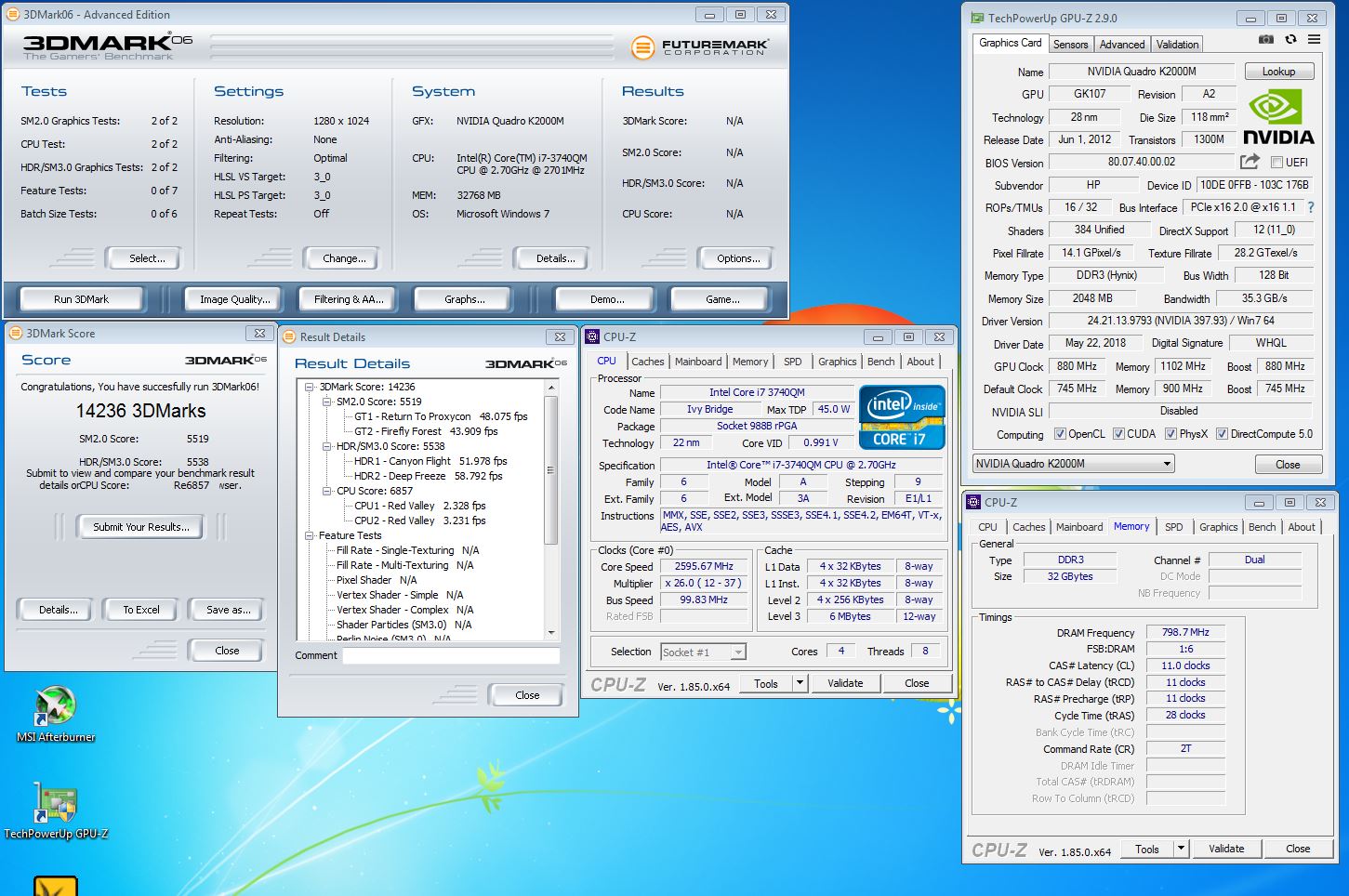The height and width of the screenshot is (896, 1349).
Task: Click the To Excel button
Action: click(x=141, y=610)
